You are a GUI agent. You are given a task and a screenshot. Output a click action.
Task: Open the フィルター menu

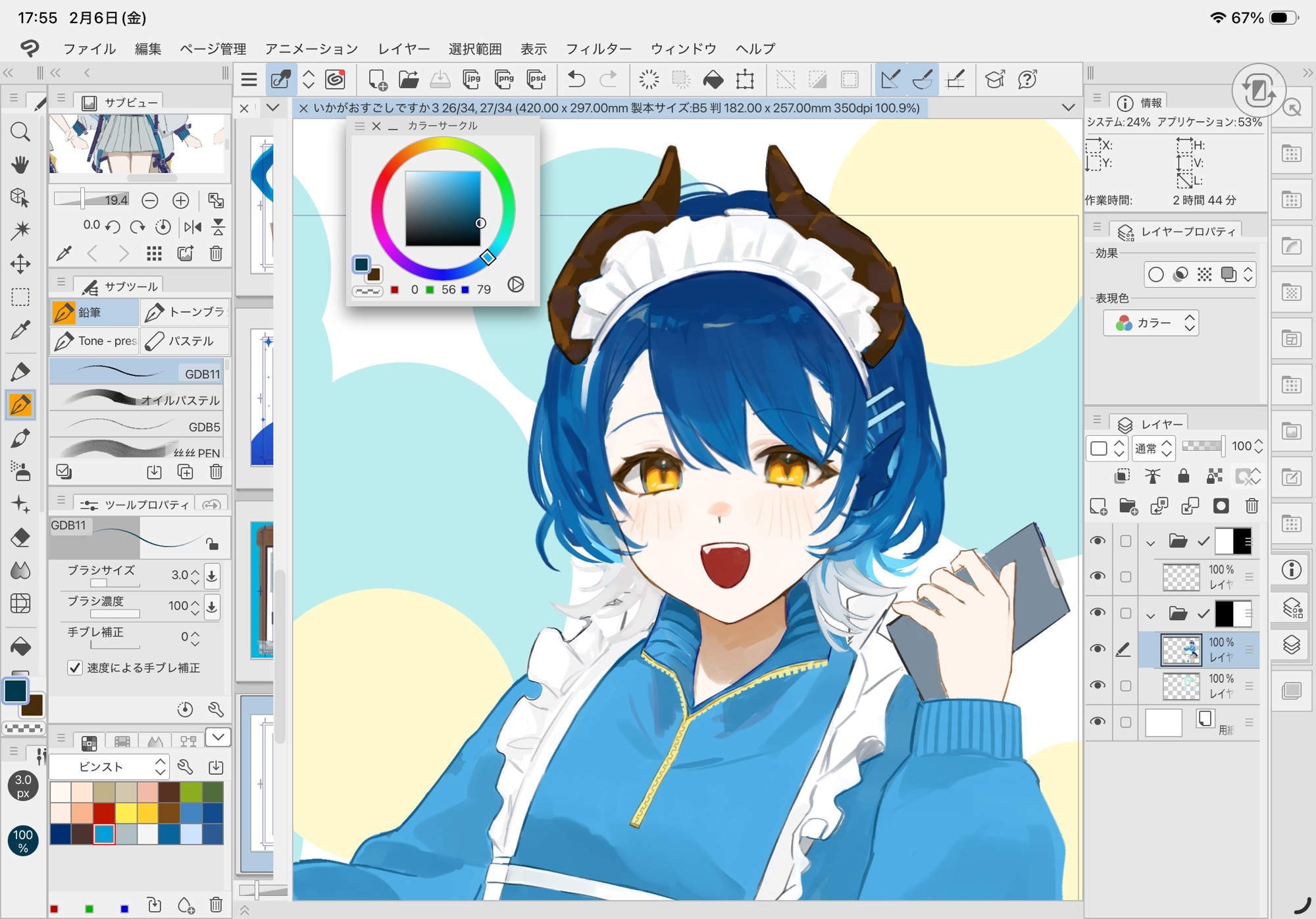pyautogui.click(x=598, y=49)
